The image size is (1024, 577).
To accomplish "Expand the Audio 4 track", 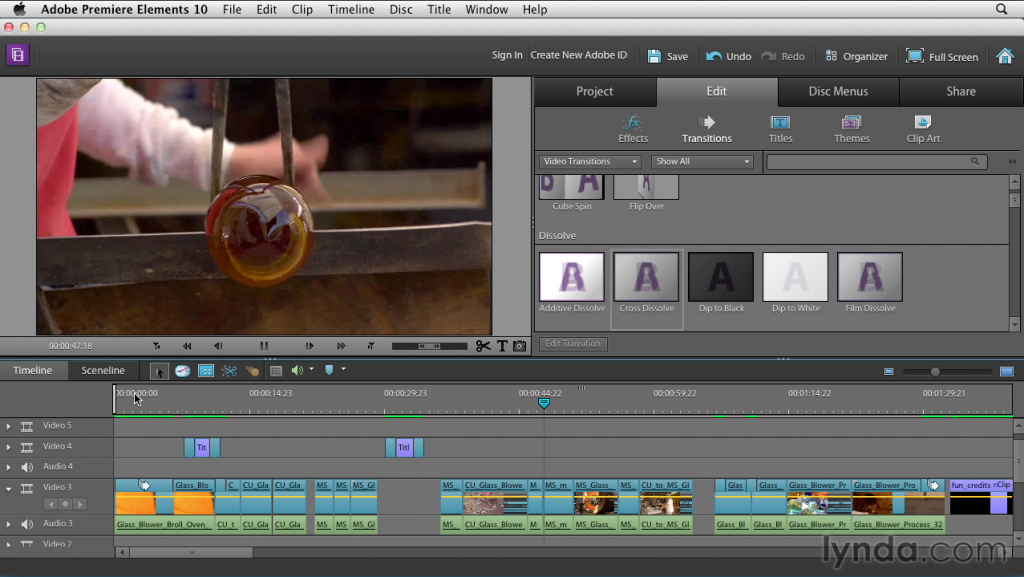I will (8, 467).
